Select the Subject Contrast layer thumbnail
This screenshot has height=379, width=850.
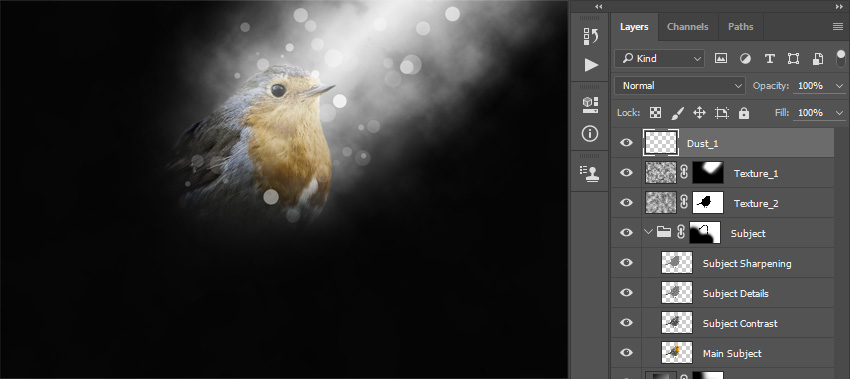tap(677, 323)
